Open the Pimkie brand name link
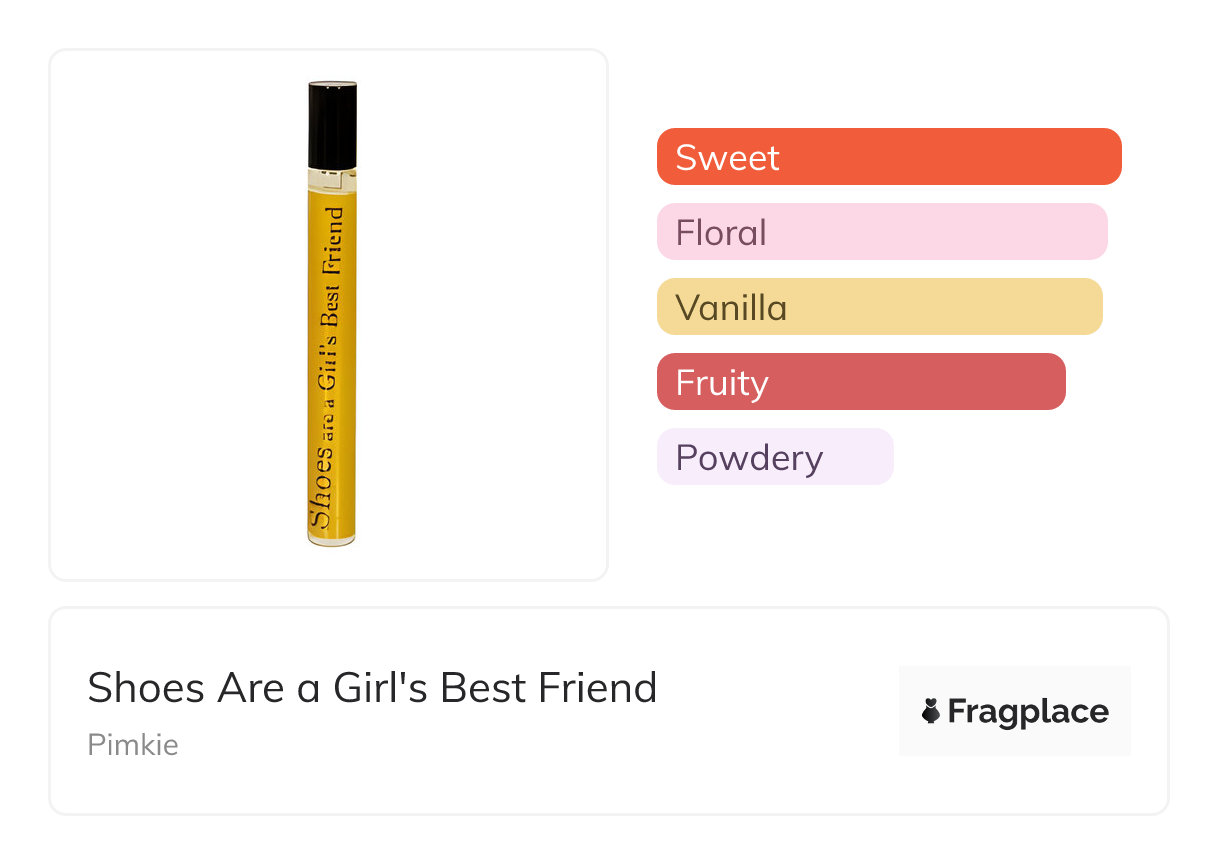 tap(133, 745)
